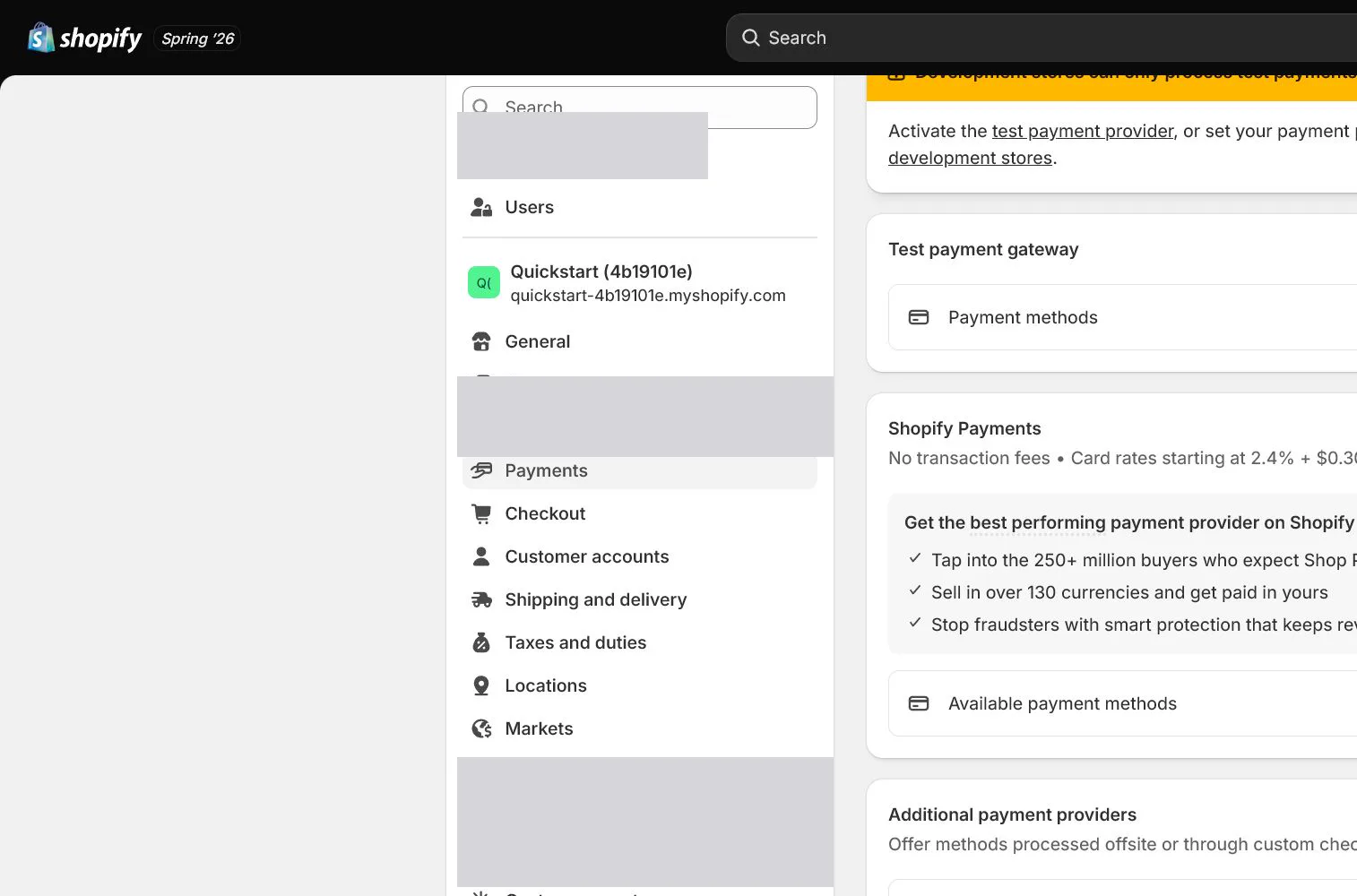
Task: Click the card icon beside Payment methods
Action: (x=919, y=317)
